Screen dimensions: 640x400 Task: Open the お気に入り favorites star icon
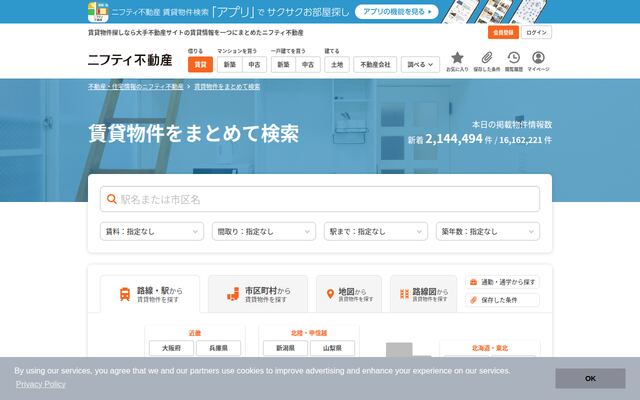457,62
